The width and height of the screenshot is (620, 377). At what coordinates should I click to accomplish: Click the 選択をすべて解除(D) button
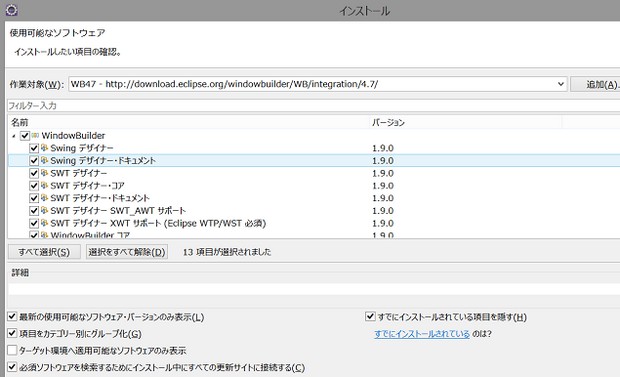click(127, 252)
